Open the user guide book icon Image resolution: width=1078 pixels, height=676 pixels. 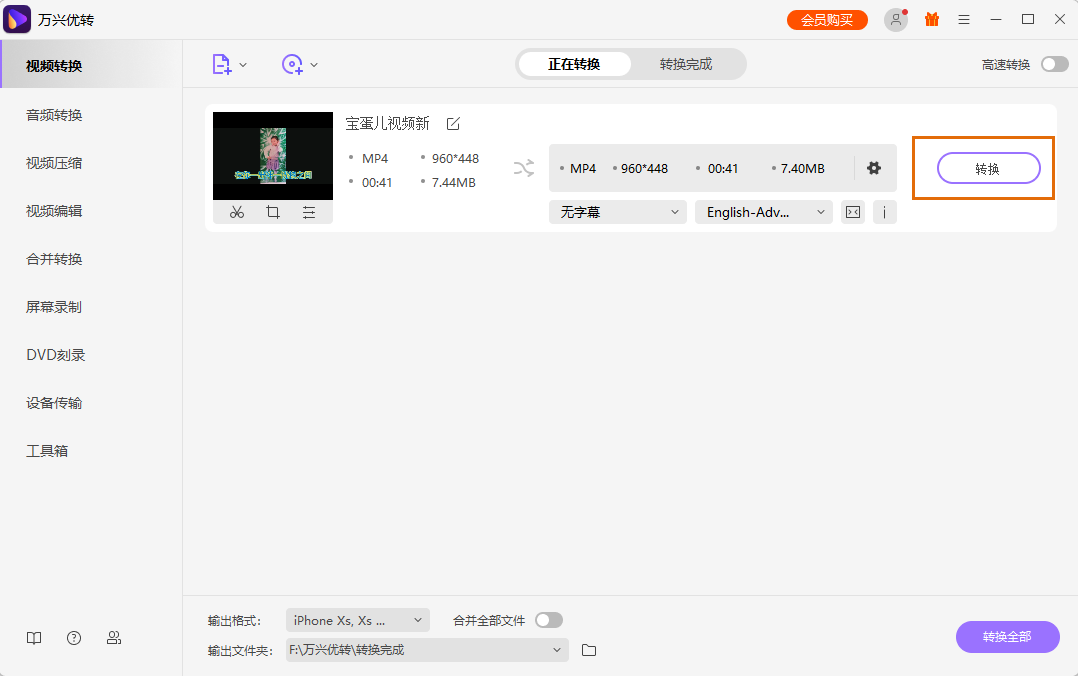pos(33,637)
